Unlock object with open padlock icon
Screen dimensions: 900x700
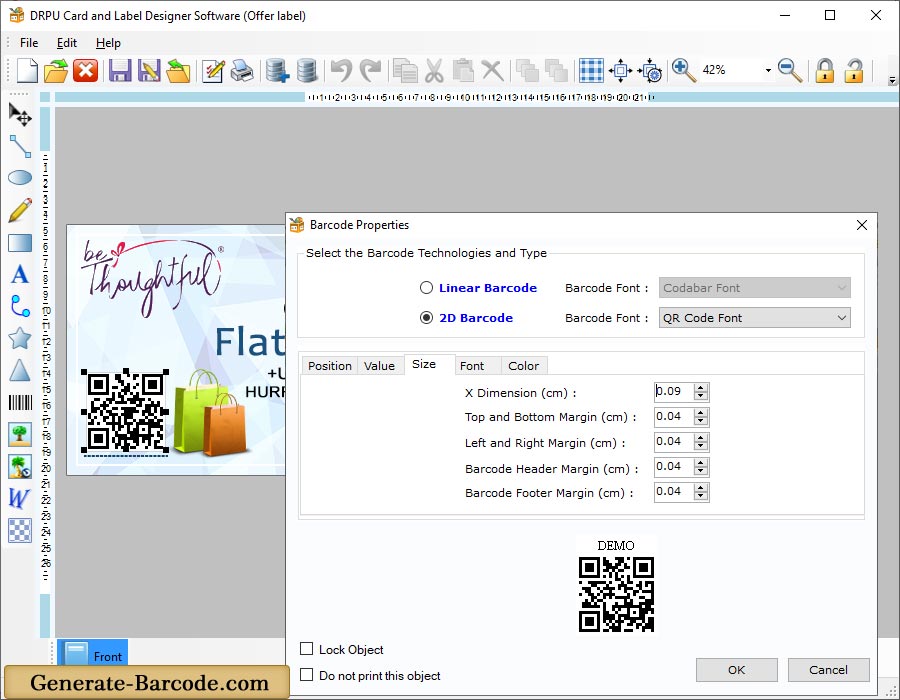854,71
